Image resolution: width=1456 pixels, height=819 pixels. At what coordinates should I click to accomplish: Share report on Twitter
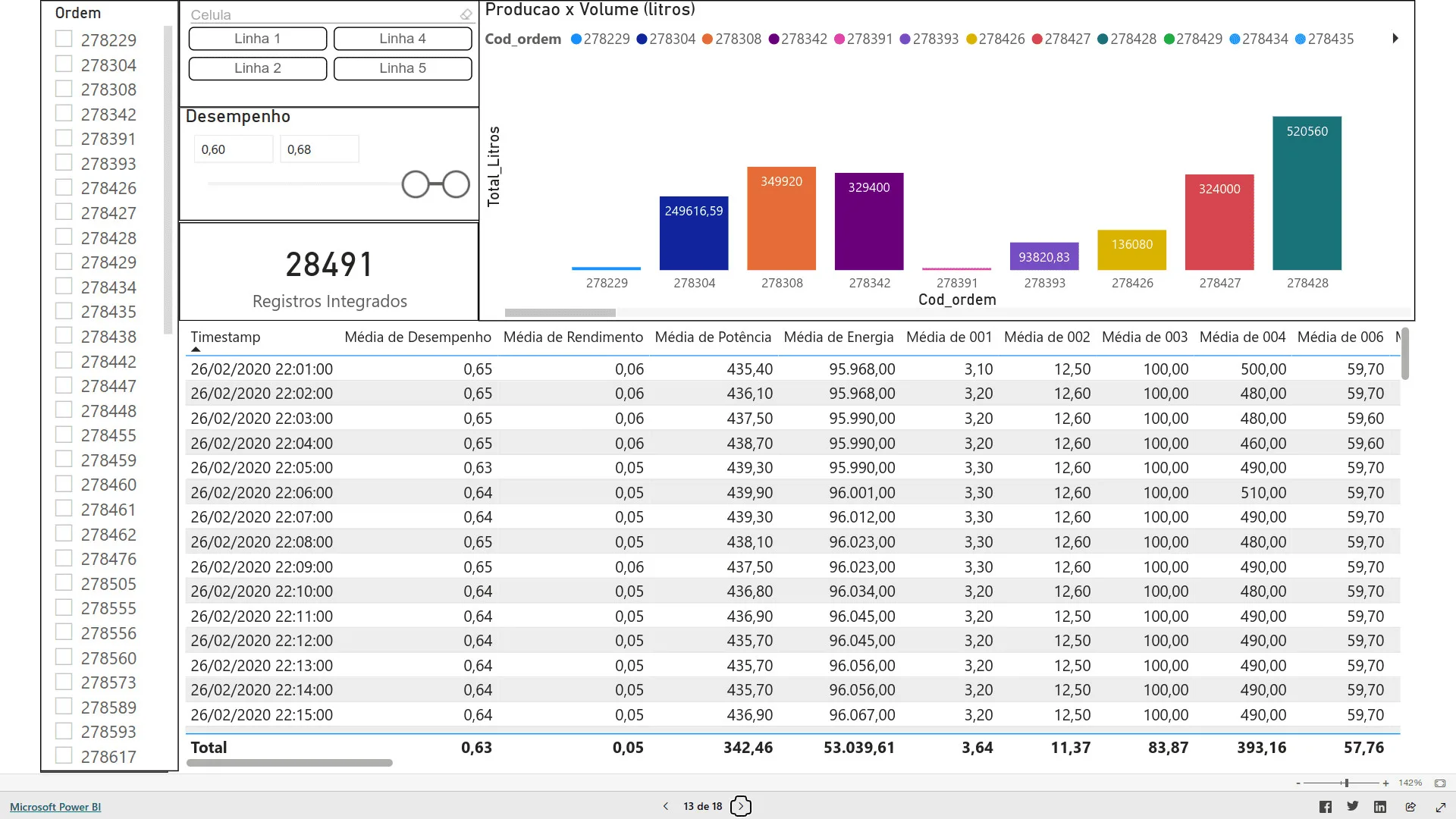point(1352,807)
